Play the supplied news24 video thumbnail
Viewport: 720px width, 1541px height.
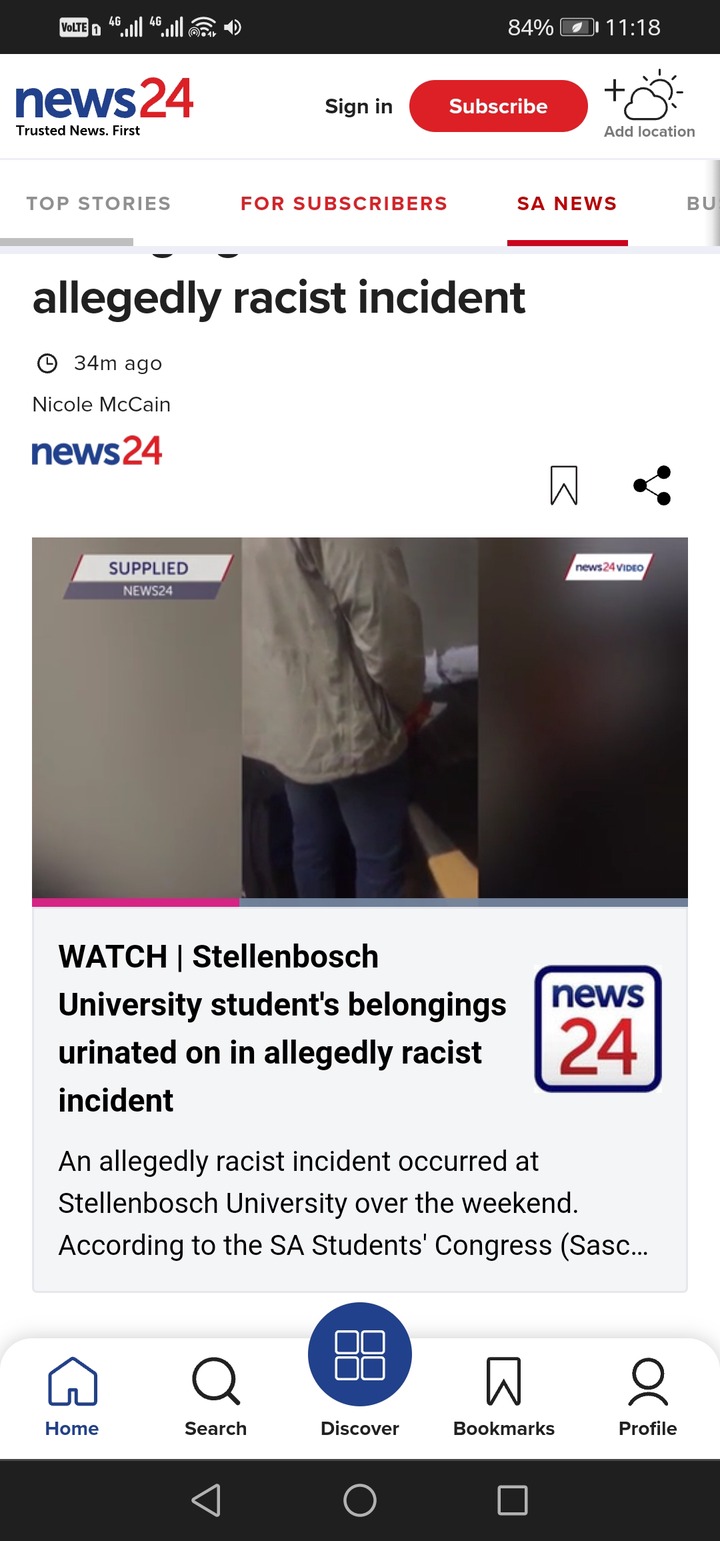(x=360, y=718)
